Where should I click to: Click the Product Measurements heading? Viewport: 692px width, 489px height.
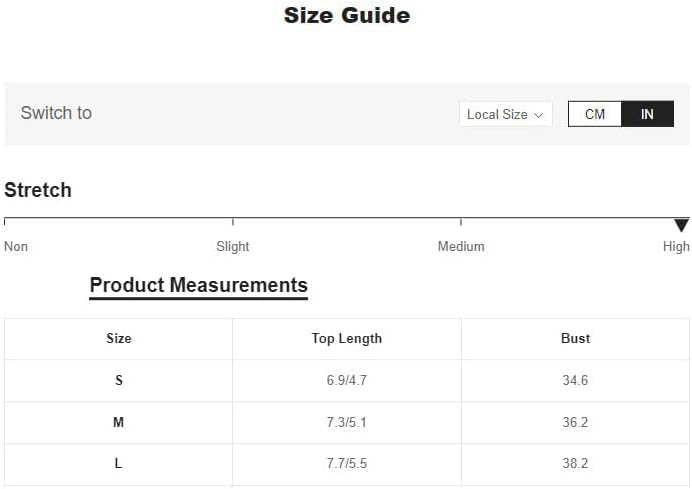(198, 285)
